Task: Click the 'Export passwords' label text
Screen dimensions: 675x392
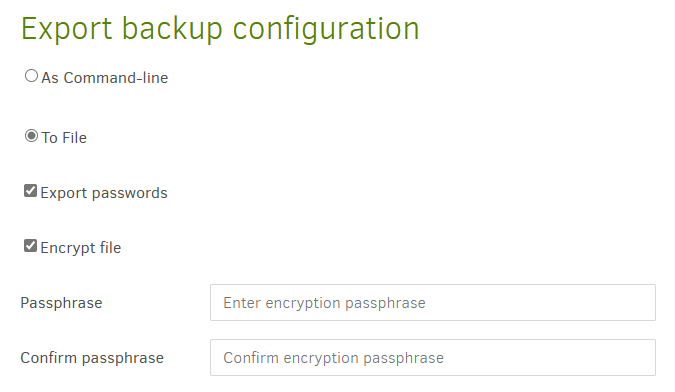Action: 104,193
